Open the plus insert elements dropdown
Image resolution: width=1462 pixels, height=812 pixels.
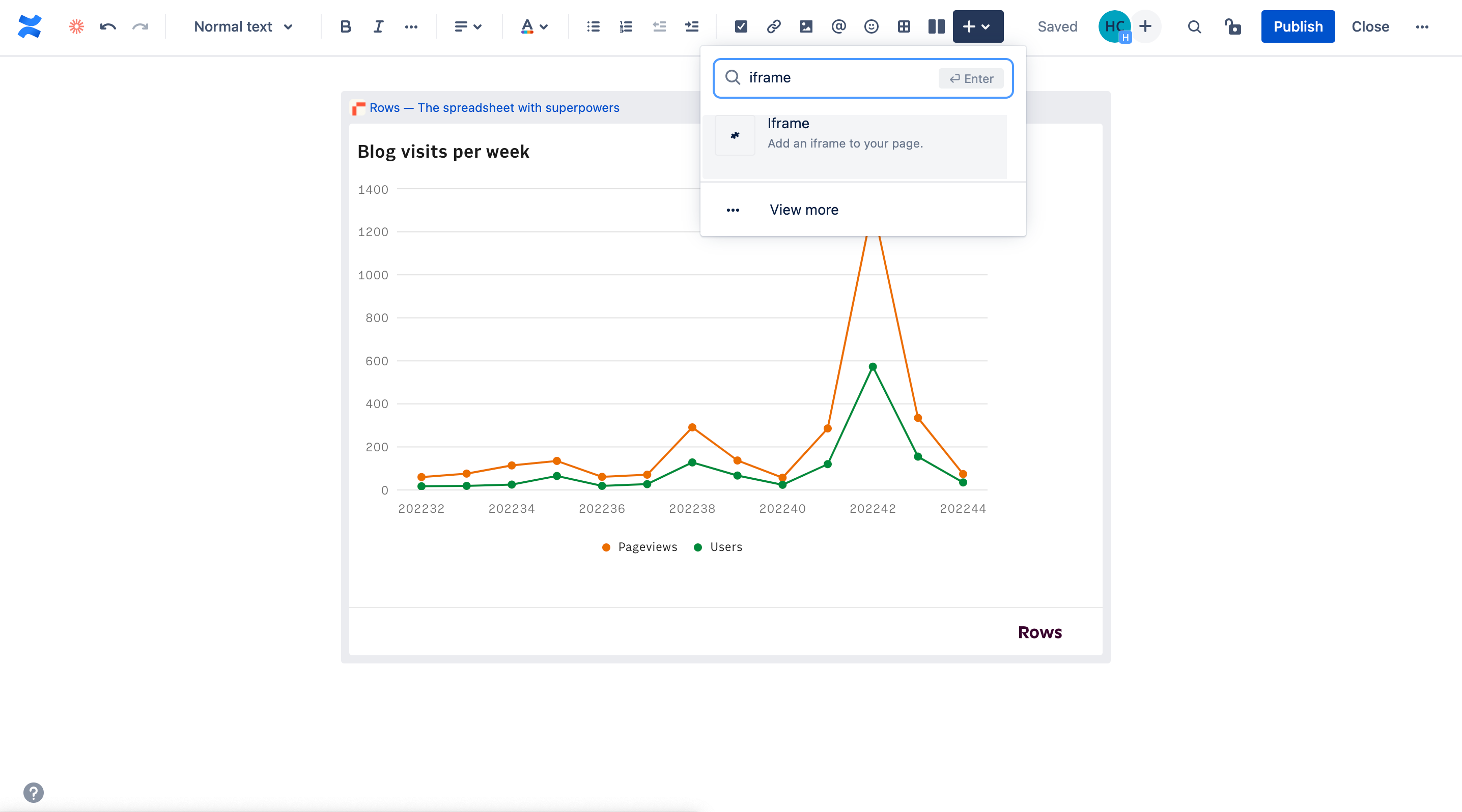click(977, 26)
